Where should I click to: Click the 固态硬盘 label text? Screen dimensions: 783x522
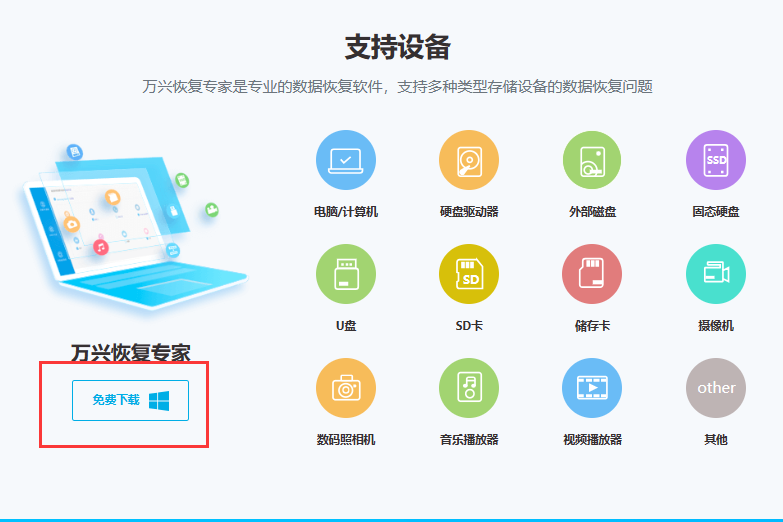[x=716, y=212]
